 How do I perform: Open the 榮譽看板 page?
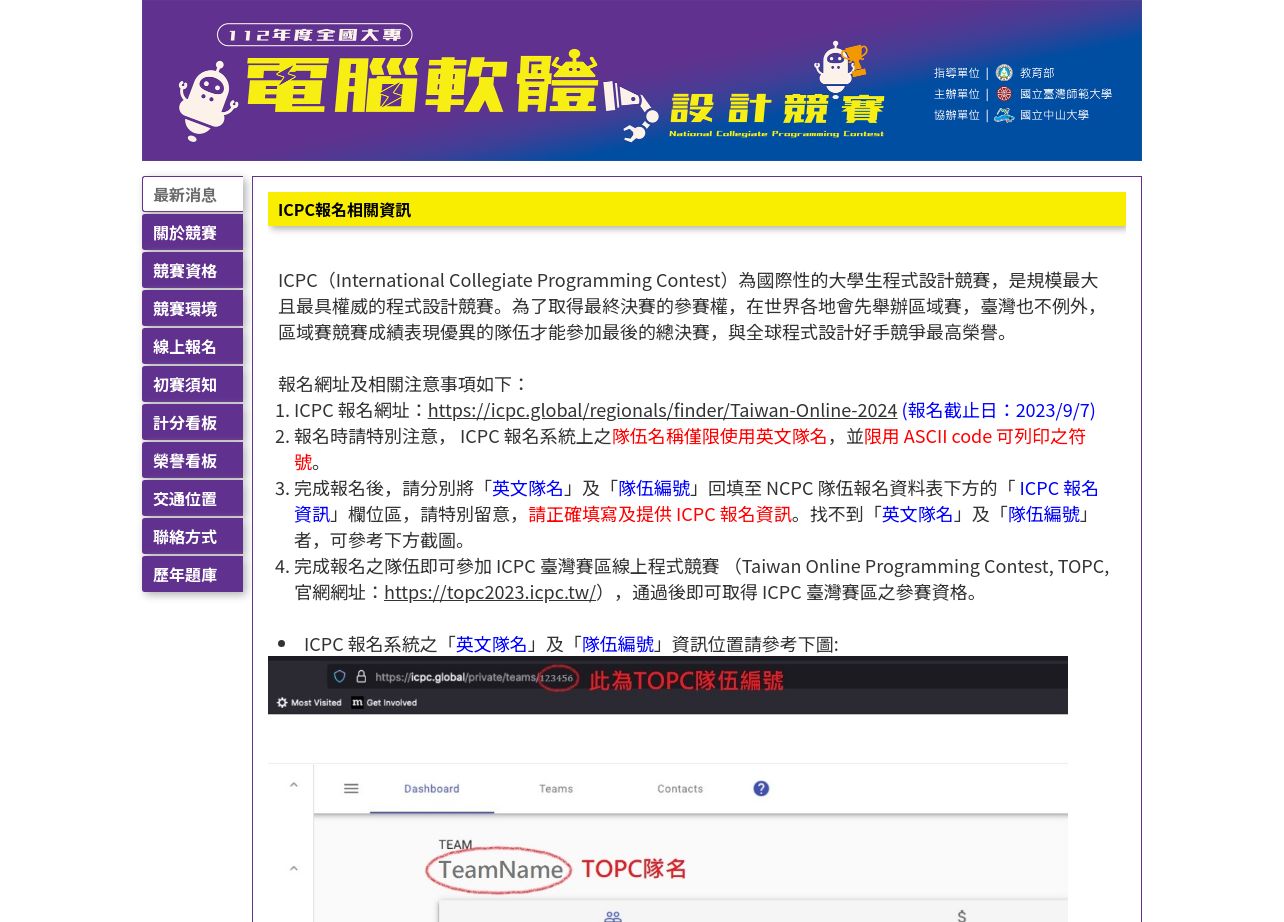click(192, 460)
